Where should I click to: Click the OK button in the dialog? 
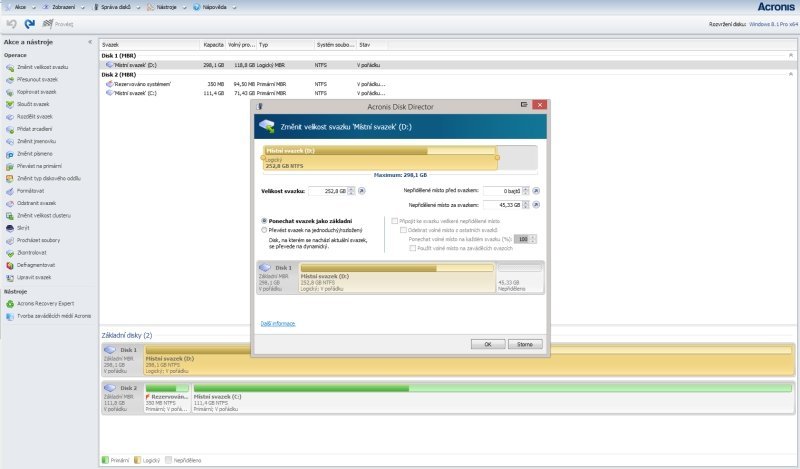(487, 343)
